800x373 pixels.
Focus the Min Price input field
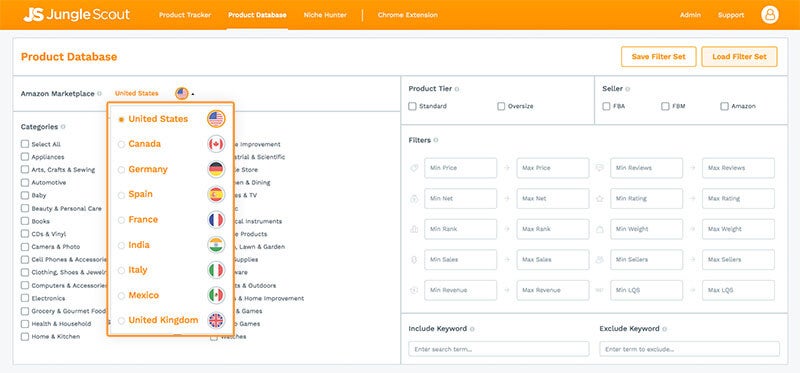(x=461, y=168)
